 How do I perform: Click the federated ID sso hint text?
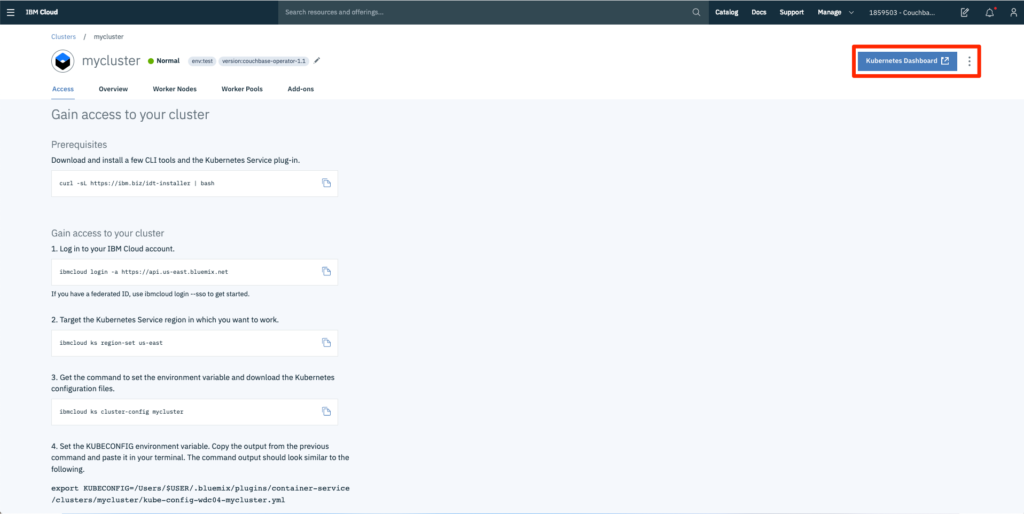(150, 294)
